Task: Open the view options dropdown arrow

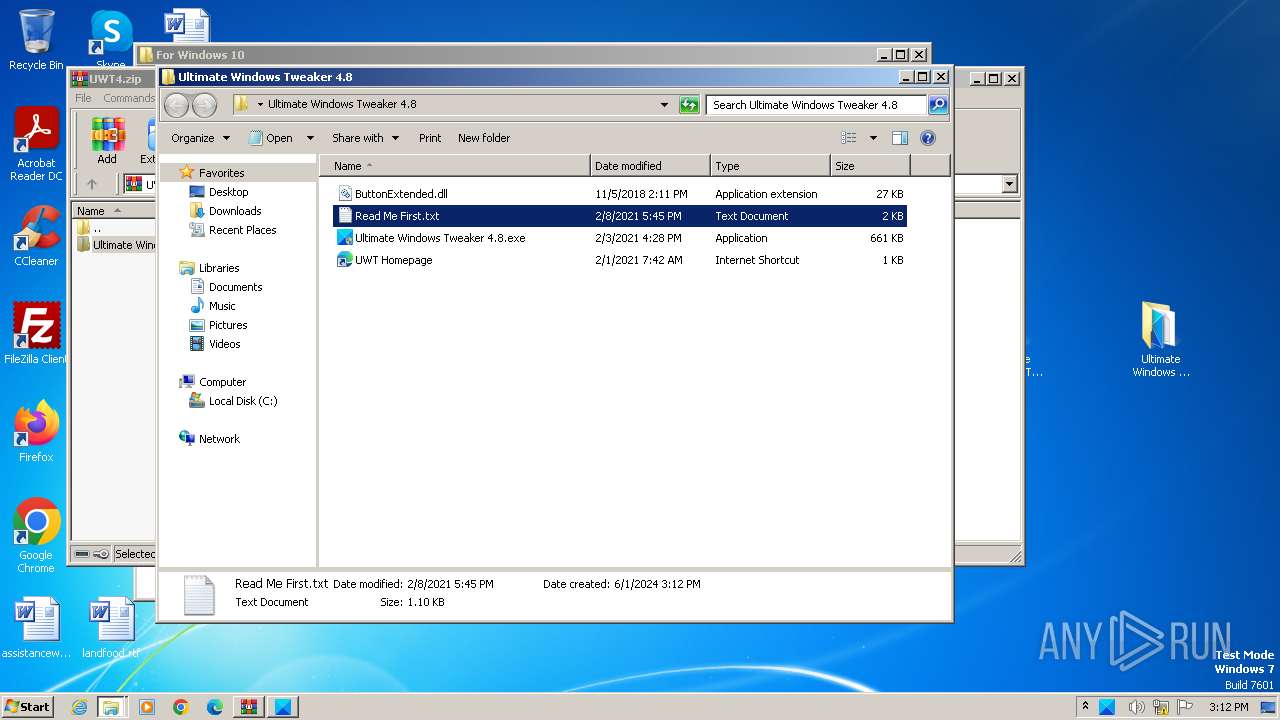Action: click(x=873, y=138)
